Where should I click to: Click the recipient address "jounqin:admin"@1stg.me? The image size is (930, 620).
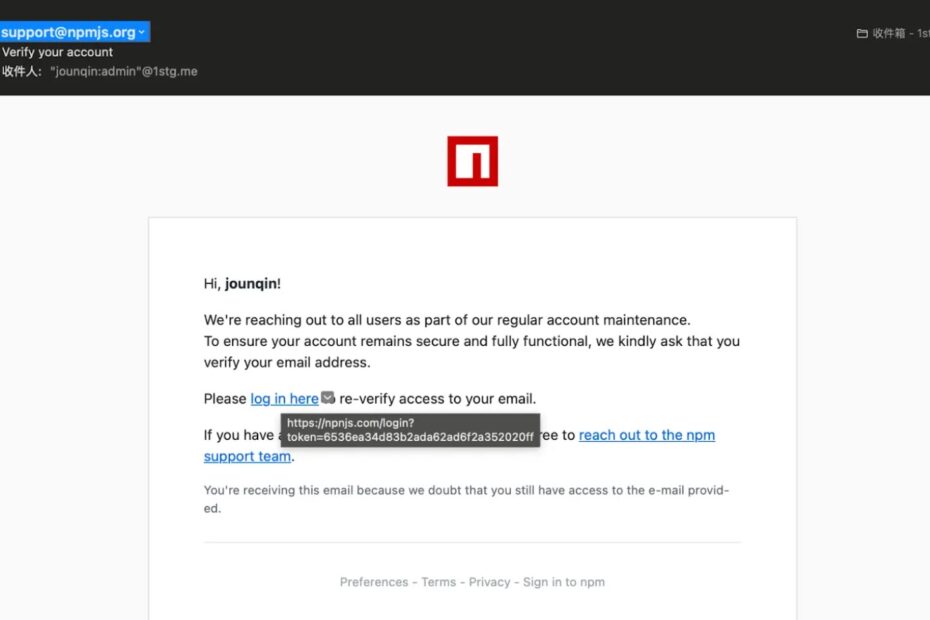click(x=124, y=71)
